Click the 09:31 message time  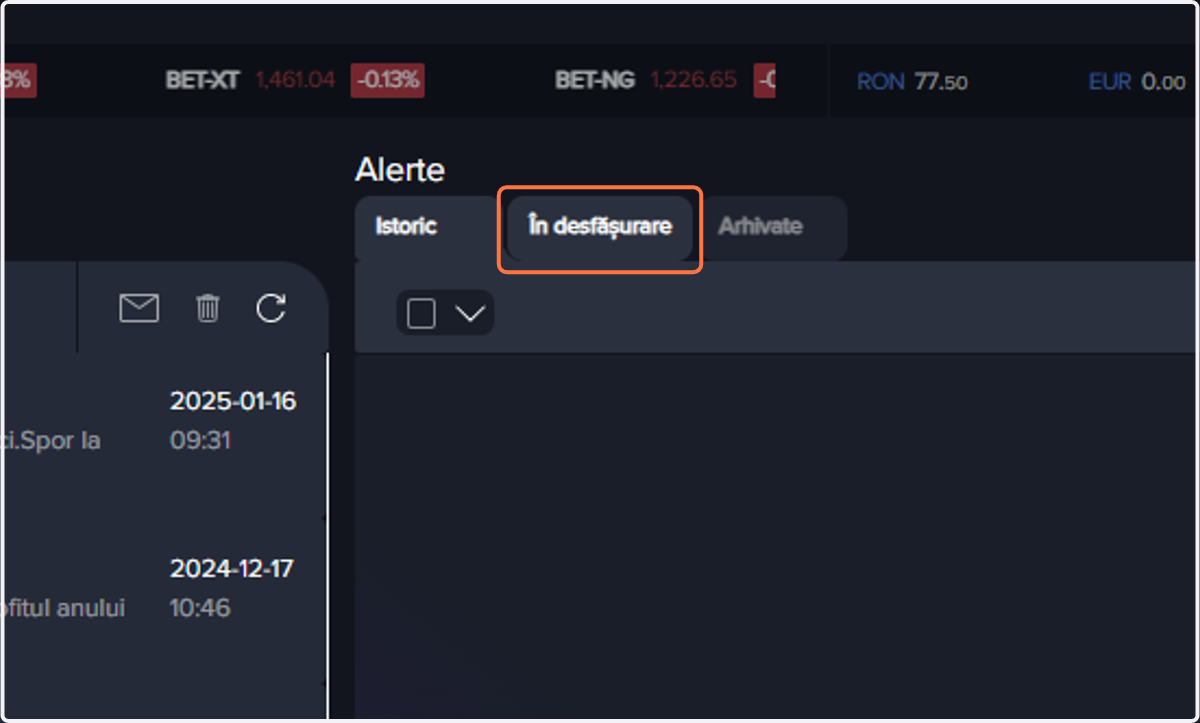click(x=200, y=441)
